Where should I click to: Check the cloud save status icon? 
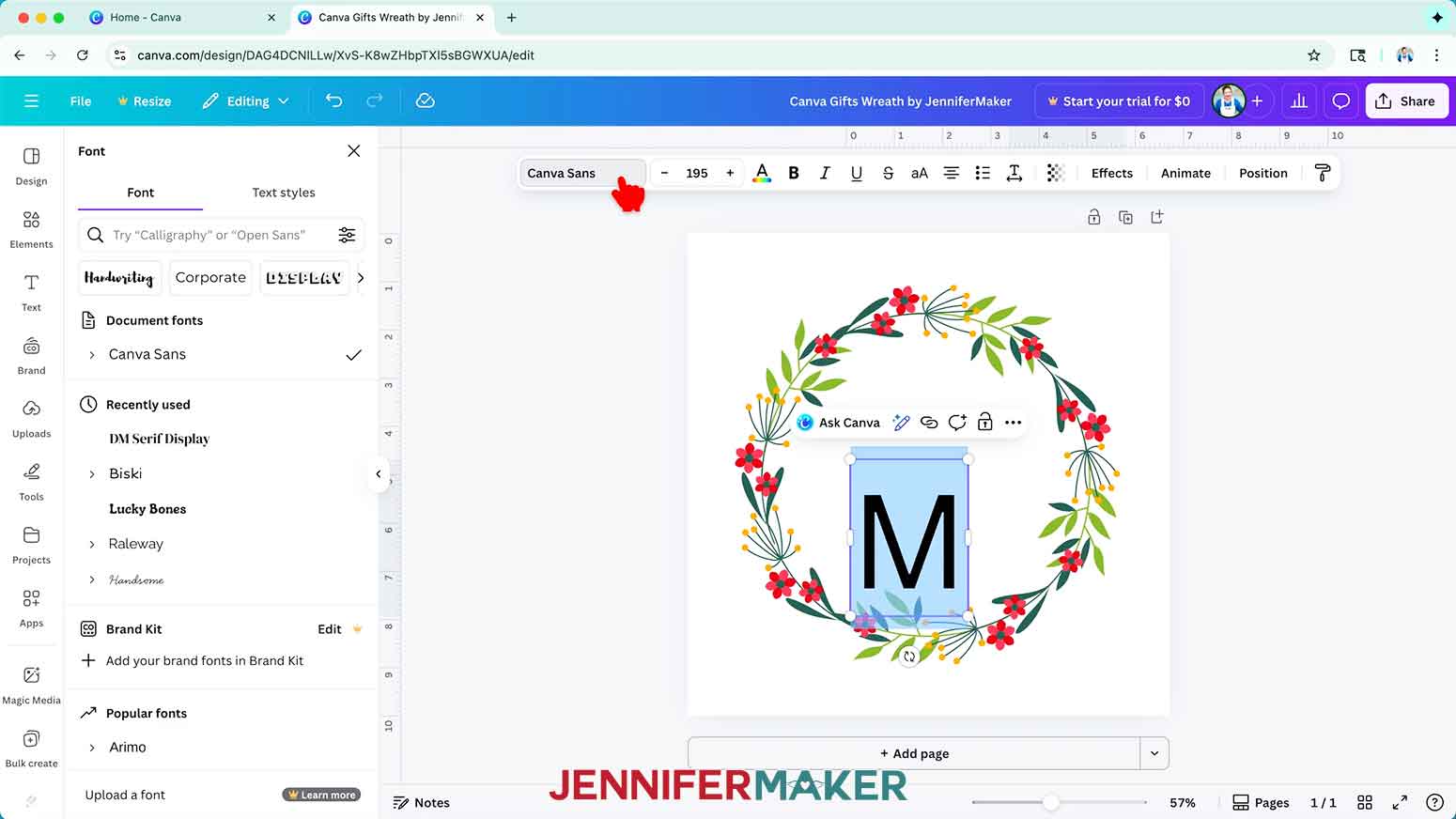(x=425, y=100)
